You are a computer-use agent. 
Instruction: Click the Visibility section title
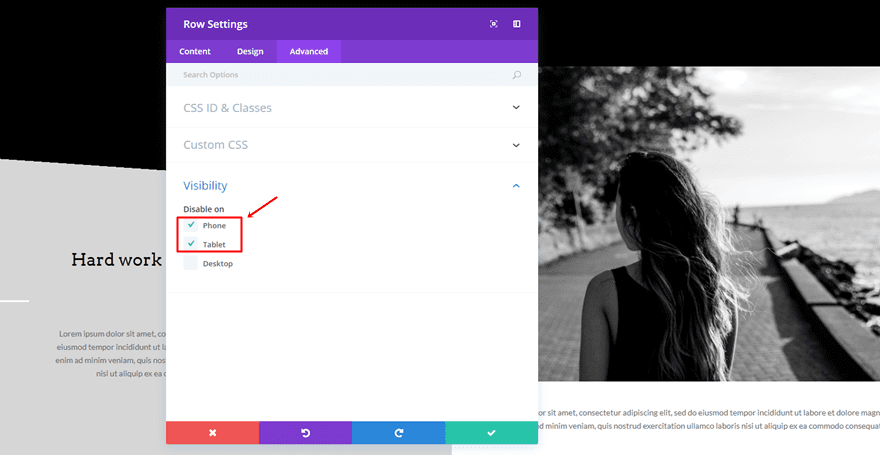coord(205,186)
